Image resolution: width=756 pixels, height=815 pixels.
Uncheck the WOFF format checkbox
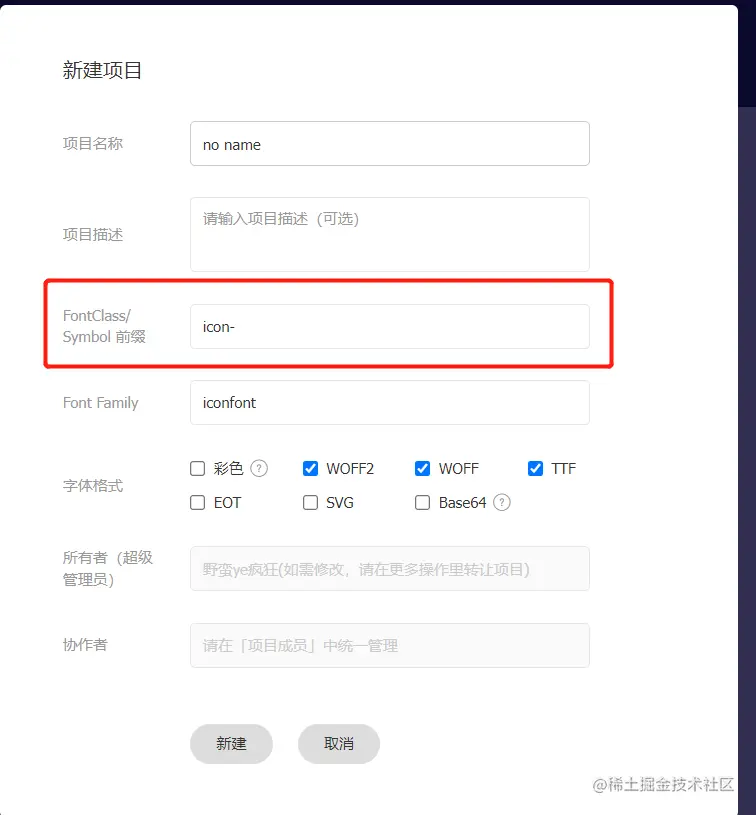pos(422,468)
